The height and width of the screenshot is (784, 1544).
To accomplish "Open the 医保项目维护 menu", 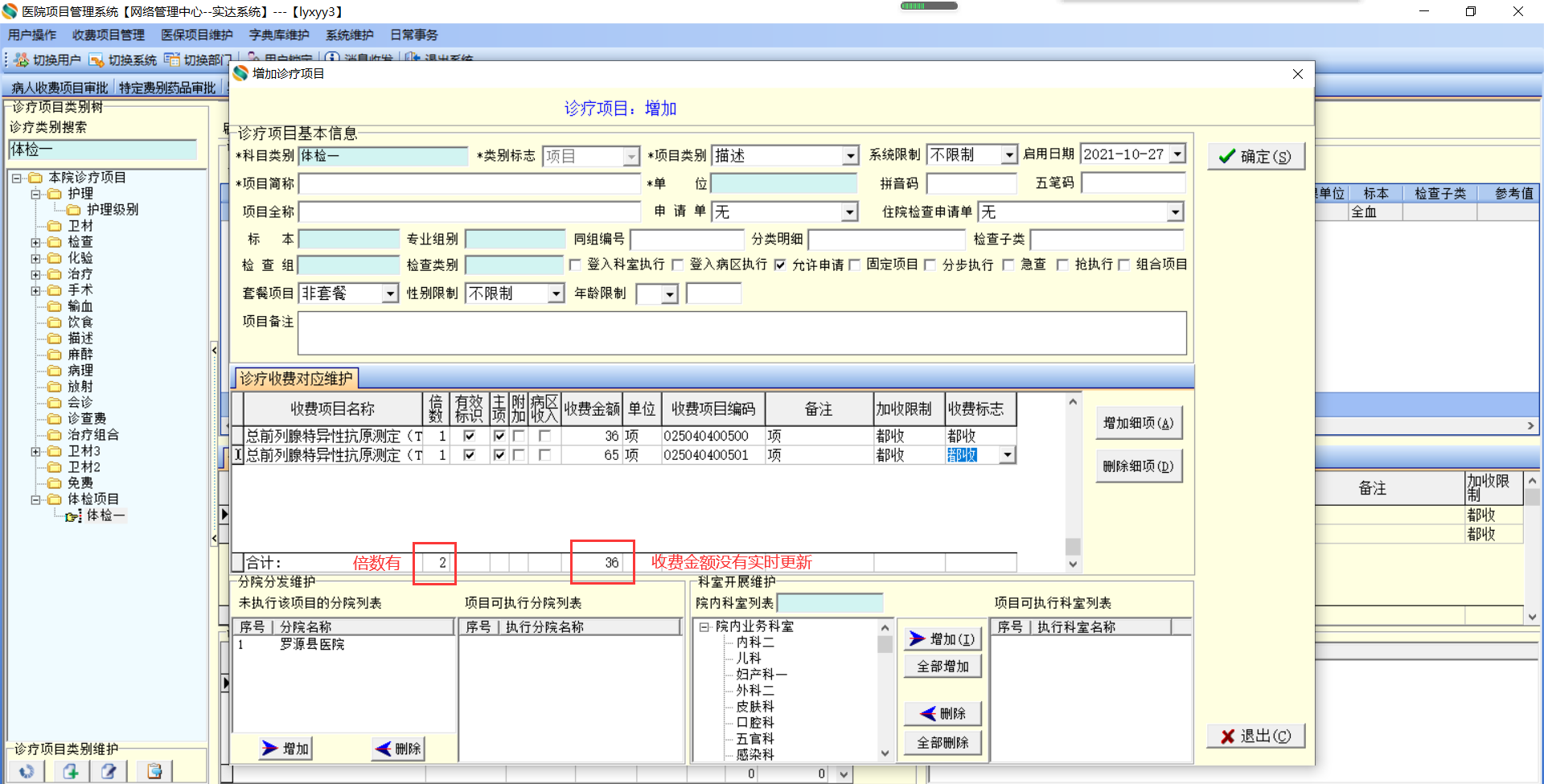I will 197,35.
